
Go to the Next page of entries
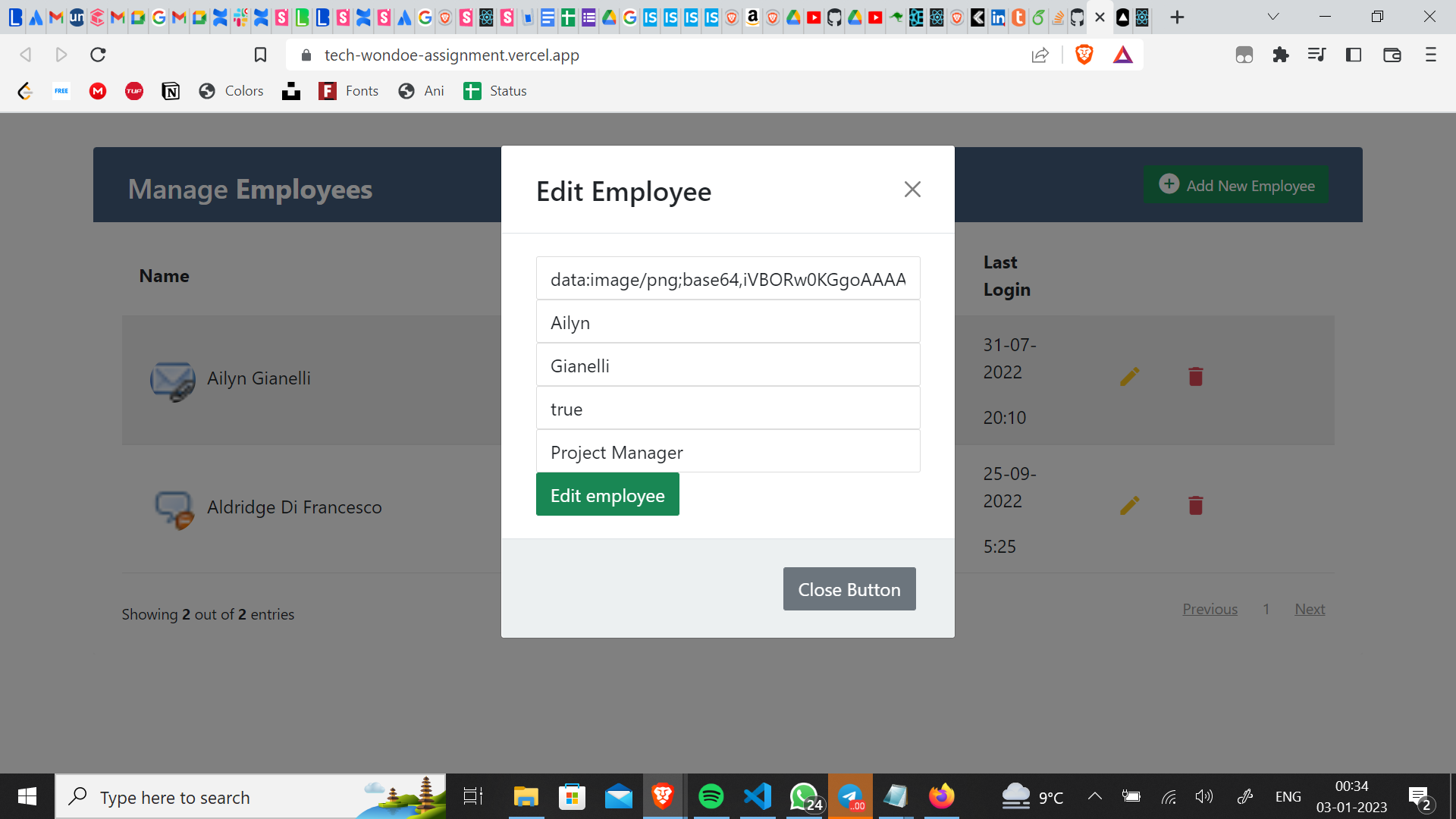[x=1309, y=608]
